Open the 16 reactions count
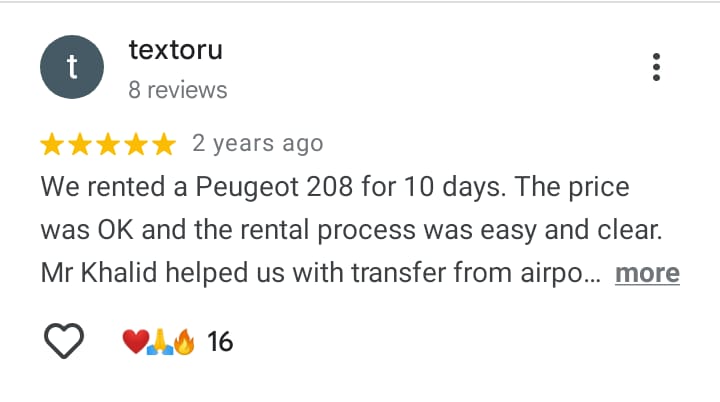The image size is (720, 402). click(220, 342)
